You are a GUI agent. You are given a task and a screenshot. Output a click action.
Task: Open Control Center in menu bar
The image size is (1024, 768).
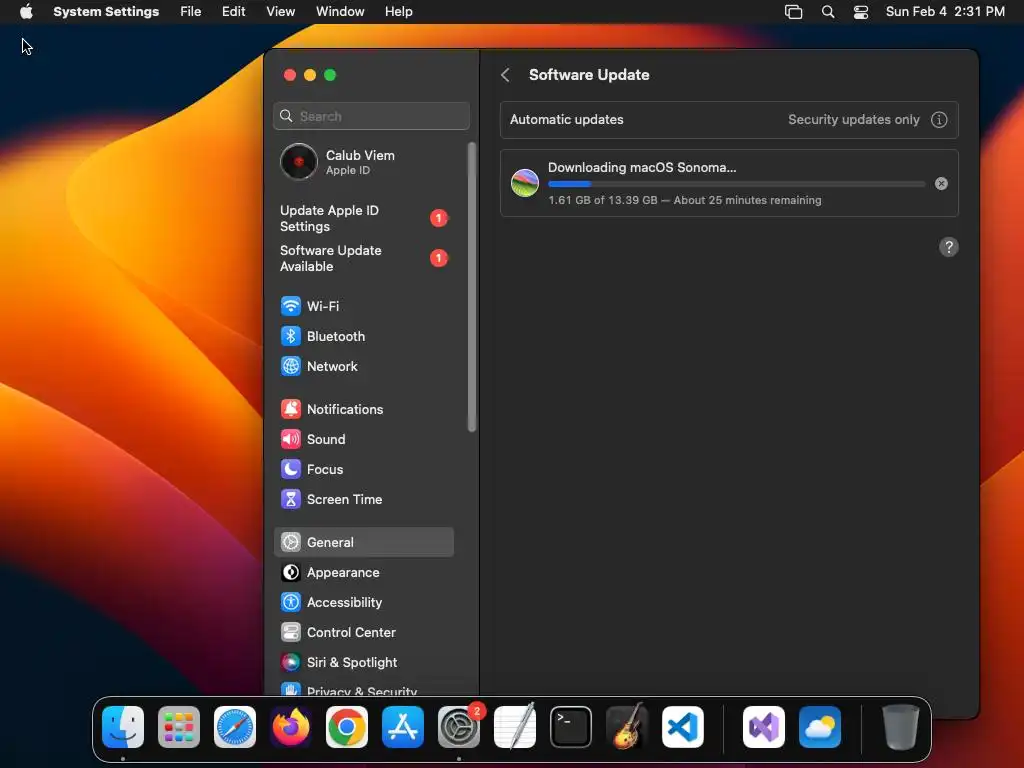point(861,12)
